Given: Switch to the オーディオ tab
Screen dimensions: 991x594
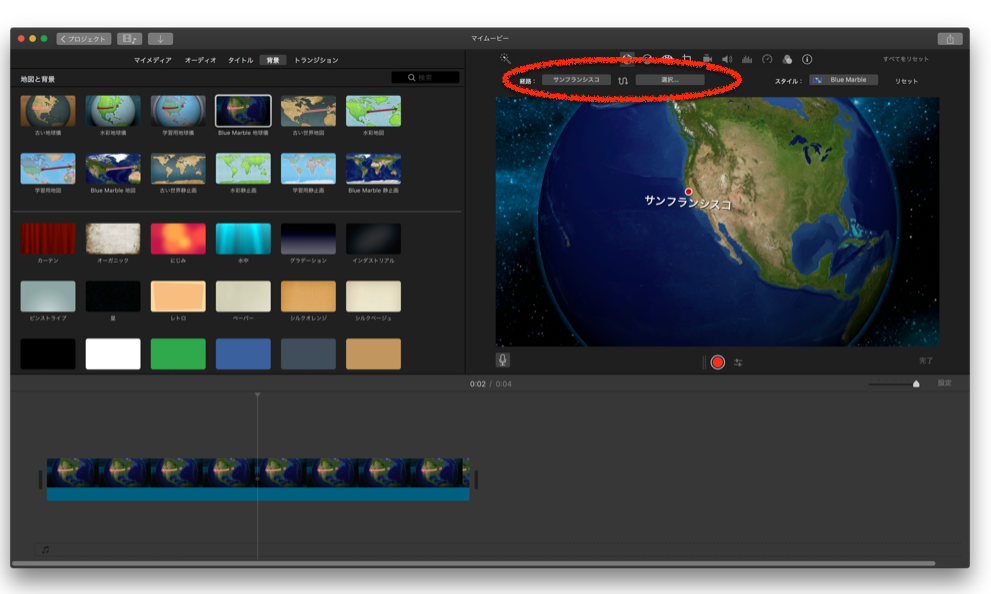Looking at the screenshot, I should (x=200, y=60).
